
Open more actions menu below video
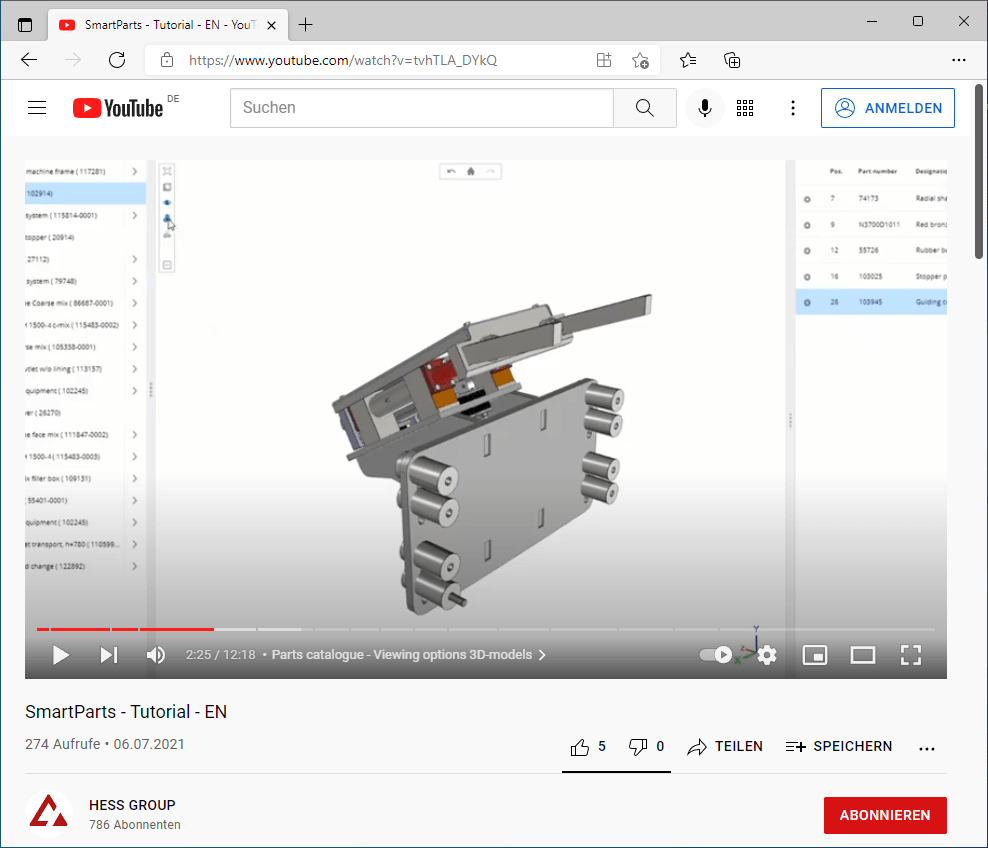pyautogui.click(x=927, y=748)
